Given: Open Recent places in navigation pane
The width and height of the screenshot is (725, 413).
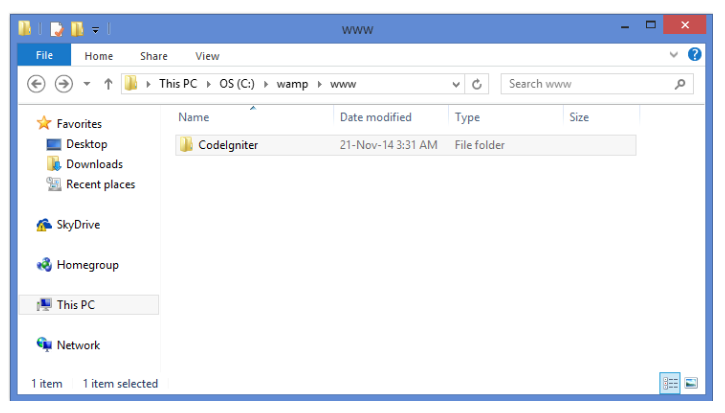Looking at the screenshot, I should click(100, 184).
